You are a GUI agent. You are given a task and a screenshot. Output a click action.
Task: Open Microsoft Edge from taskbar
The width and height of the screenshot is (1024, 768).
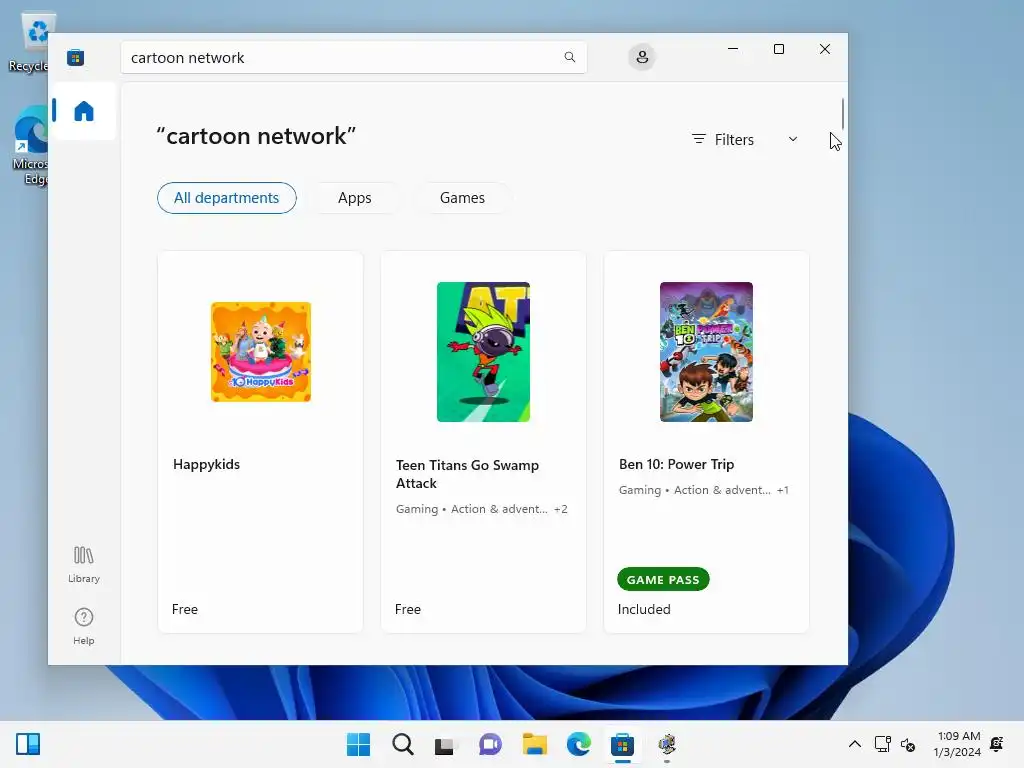579,744
